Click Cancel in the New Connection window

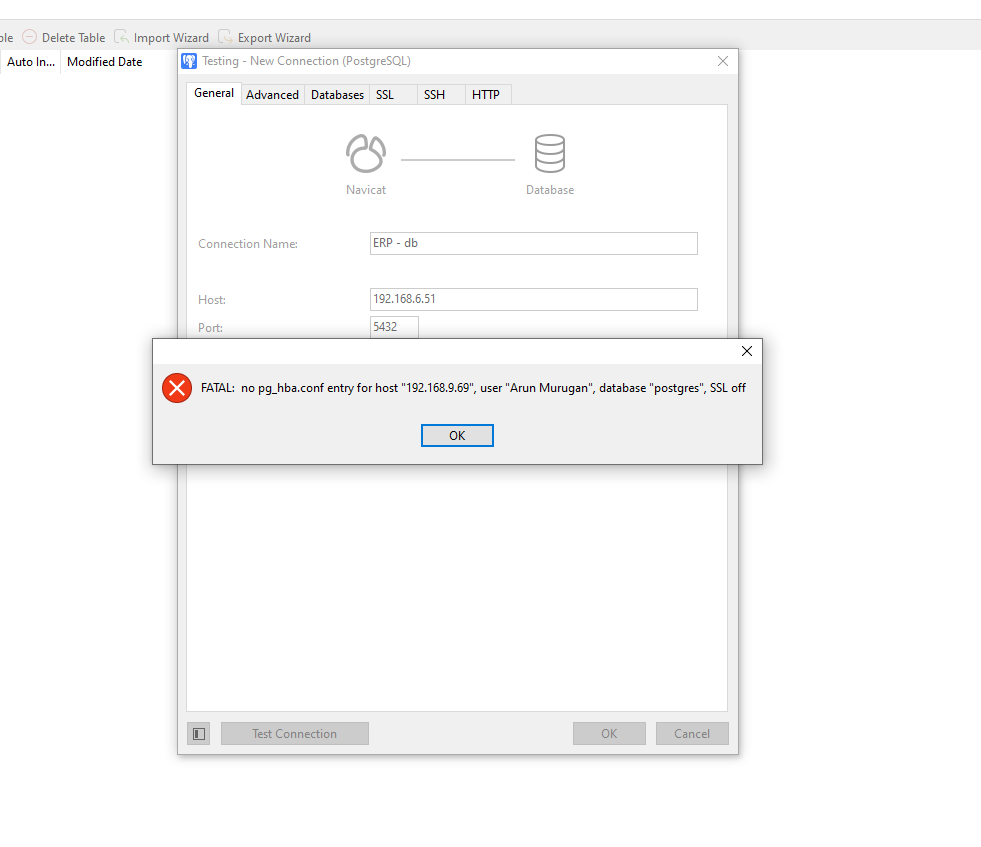coord(692,734)
